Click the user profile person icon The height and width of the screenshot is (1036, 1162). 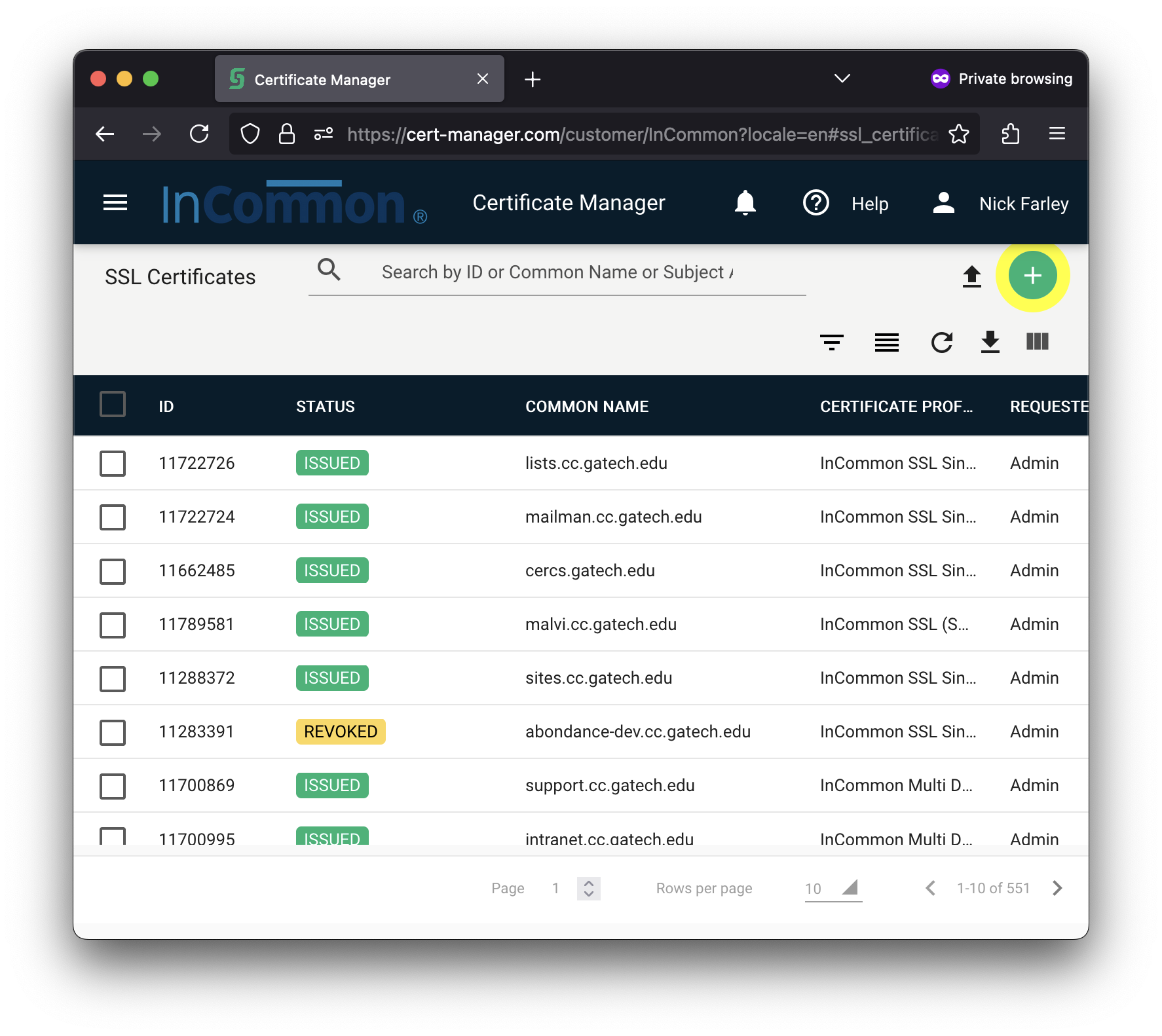(x=943, y=203)
